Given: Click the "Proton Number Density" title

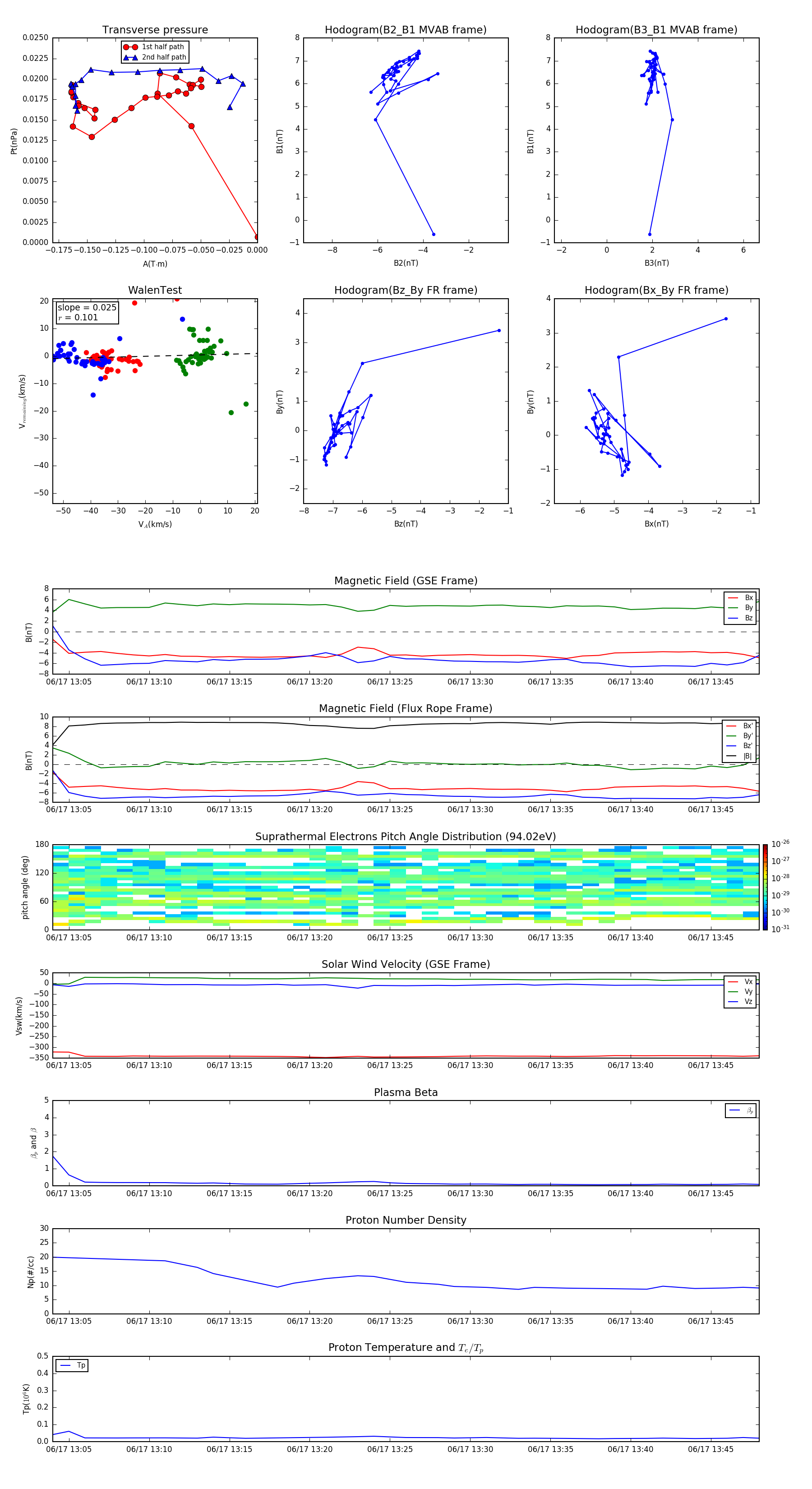Looking at the screenshot, I should coord(406,1220).
